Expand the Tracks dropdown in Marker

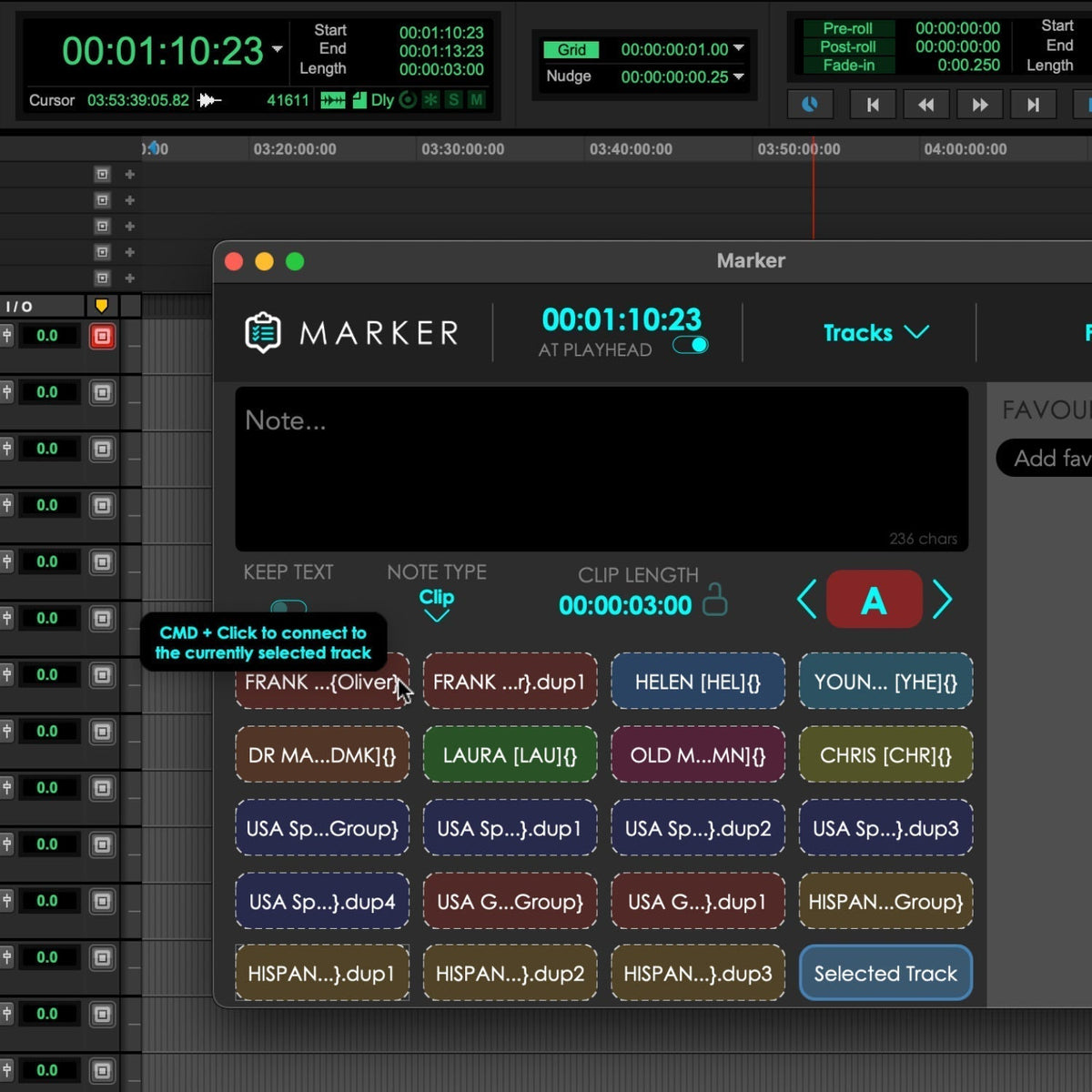click(875, 332)
